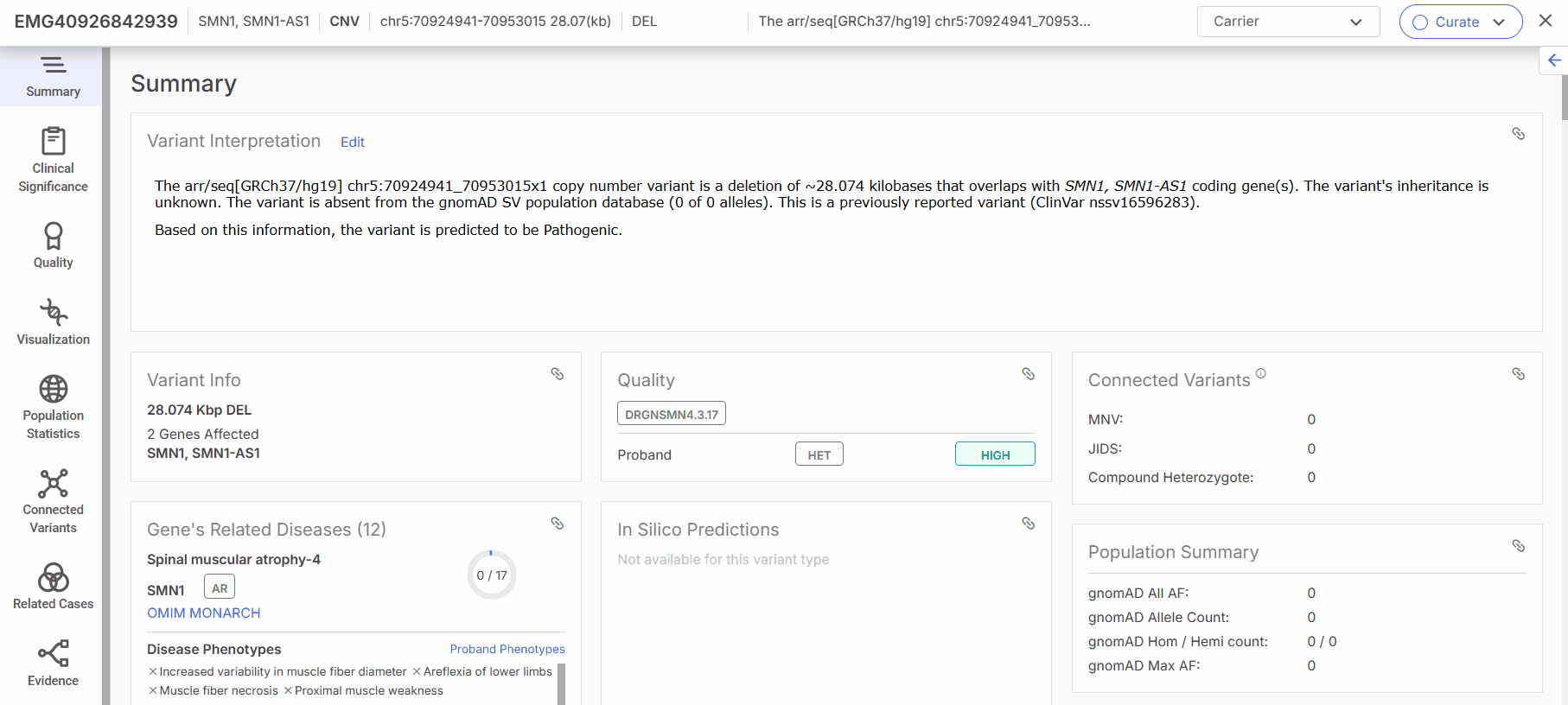The height and width of the screenshot is (705, 1568).
Task: Open Population Statistics globe icon
Action: click(x=53, y=389)
